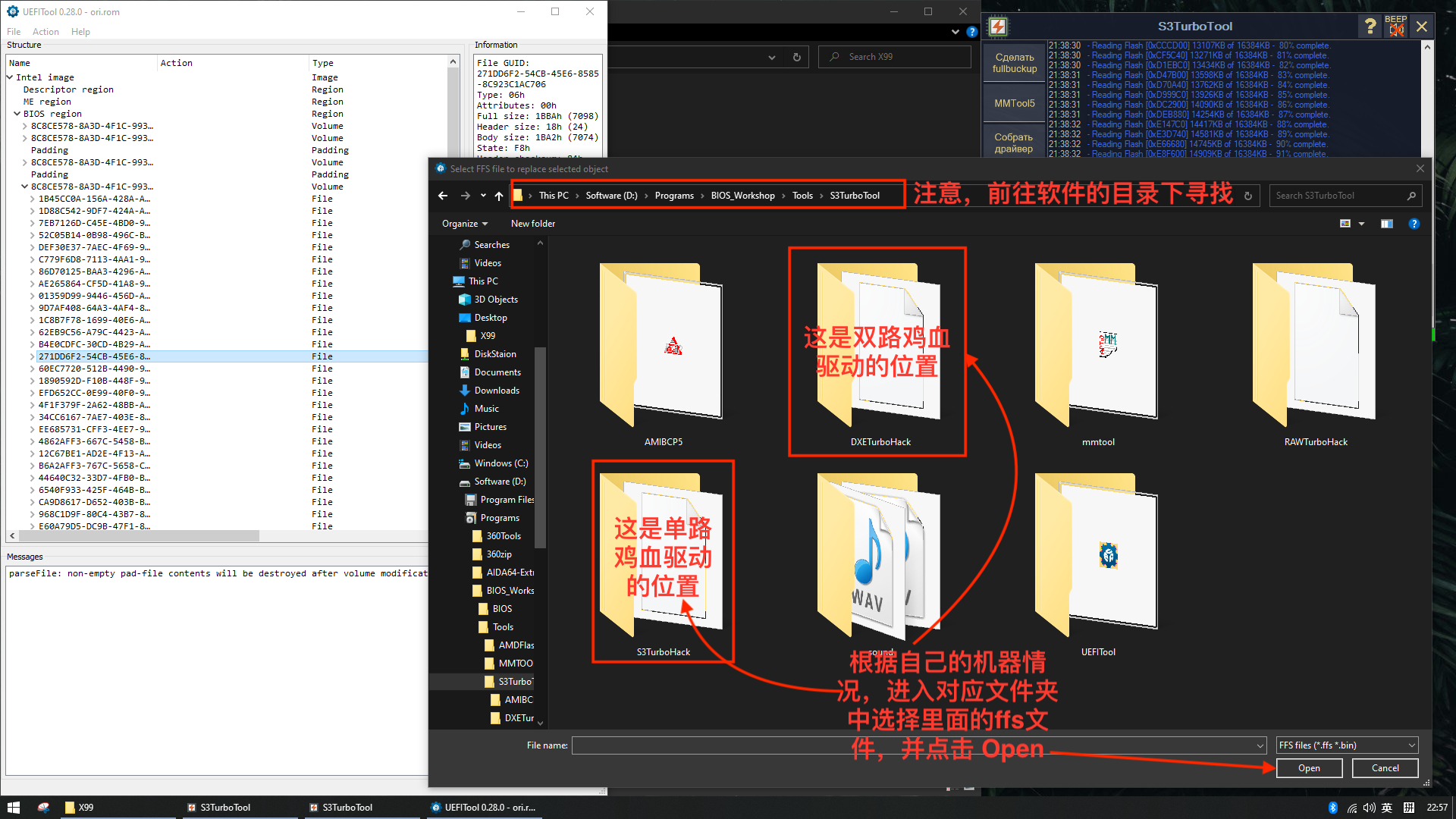
Task: Open Windows Start menu
Action: pyautogui.click(x=13, y=808)
